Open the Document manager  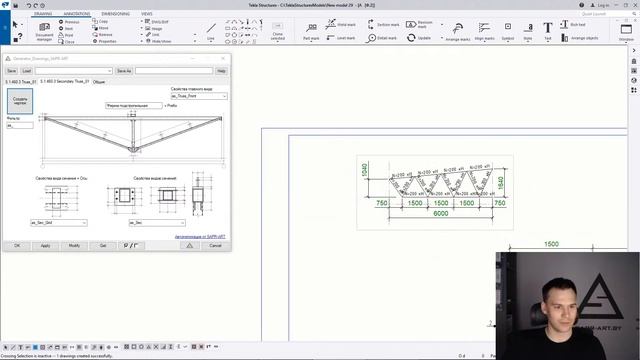[x=44, y=32]
